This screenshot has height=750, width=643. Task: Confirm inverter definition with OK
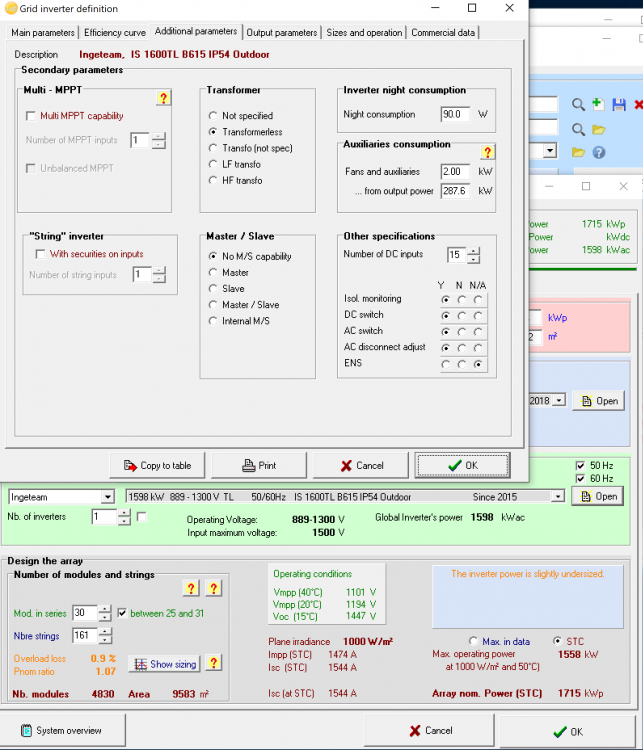(463, 465)
